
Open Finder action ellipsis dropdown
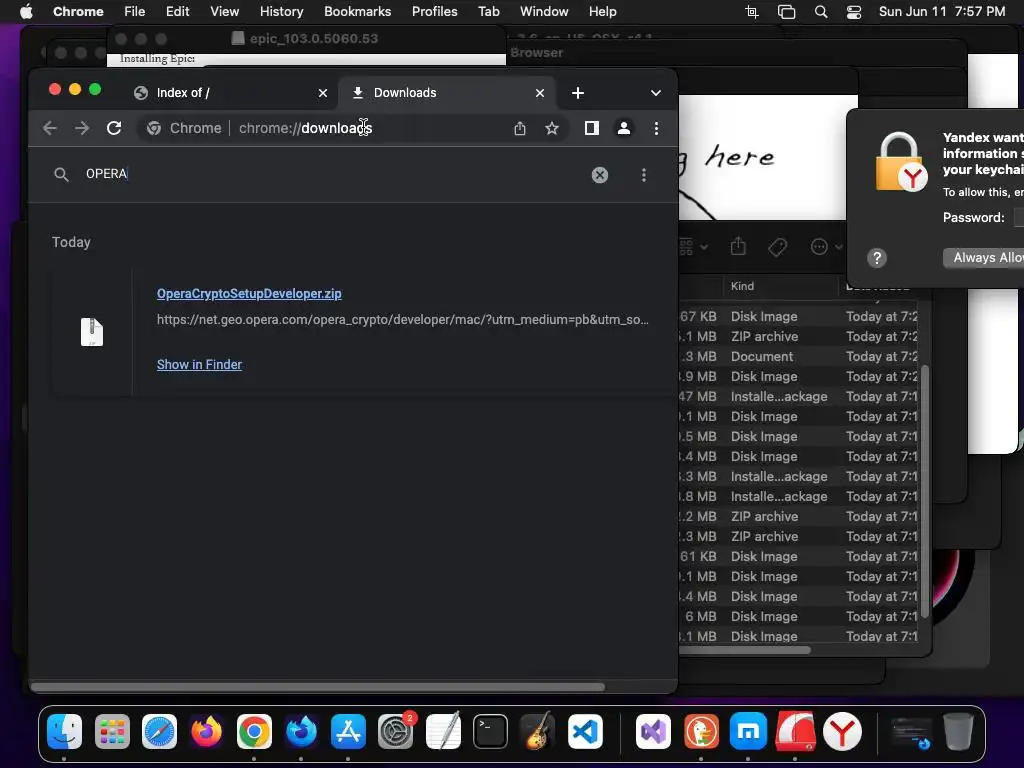coord(826,247)
